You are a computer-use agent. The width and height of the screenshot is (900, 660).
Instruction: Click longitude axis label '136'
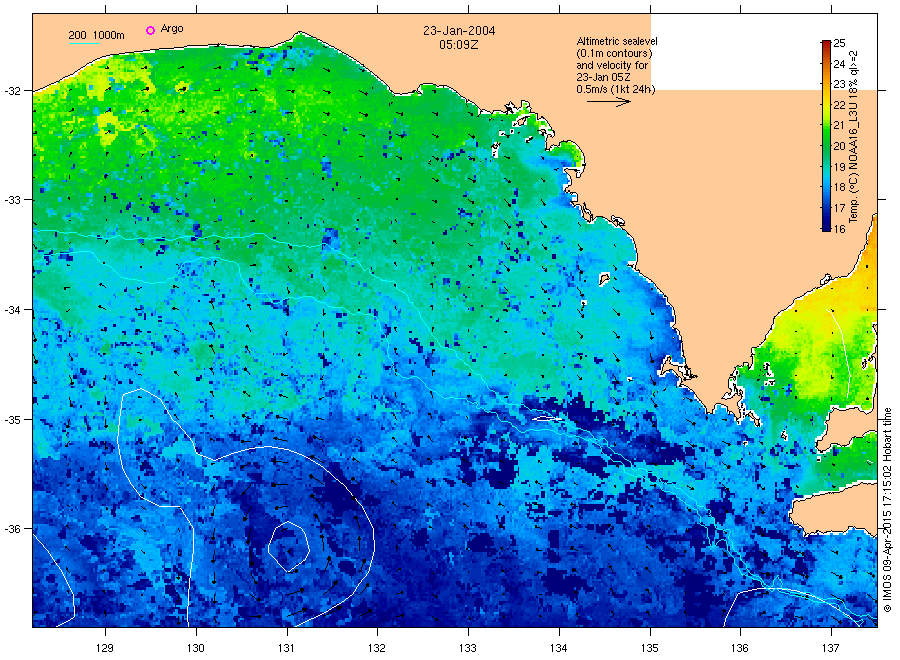pyautogui.click(x=740, y=648)
